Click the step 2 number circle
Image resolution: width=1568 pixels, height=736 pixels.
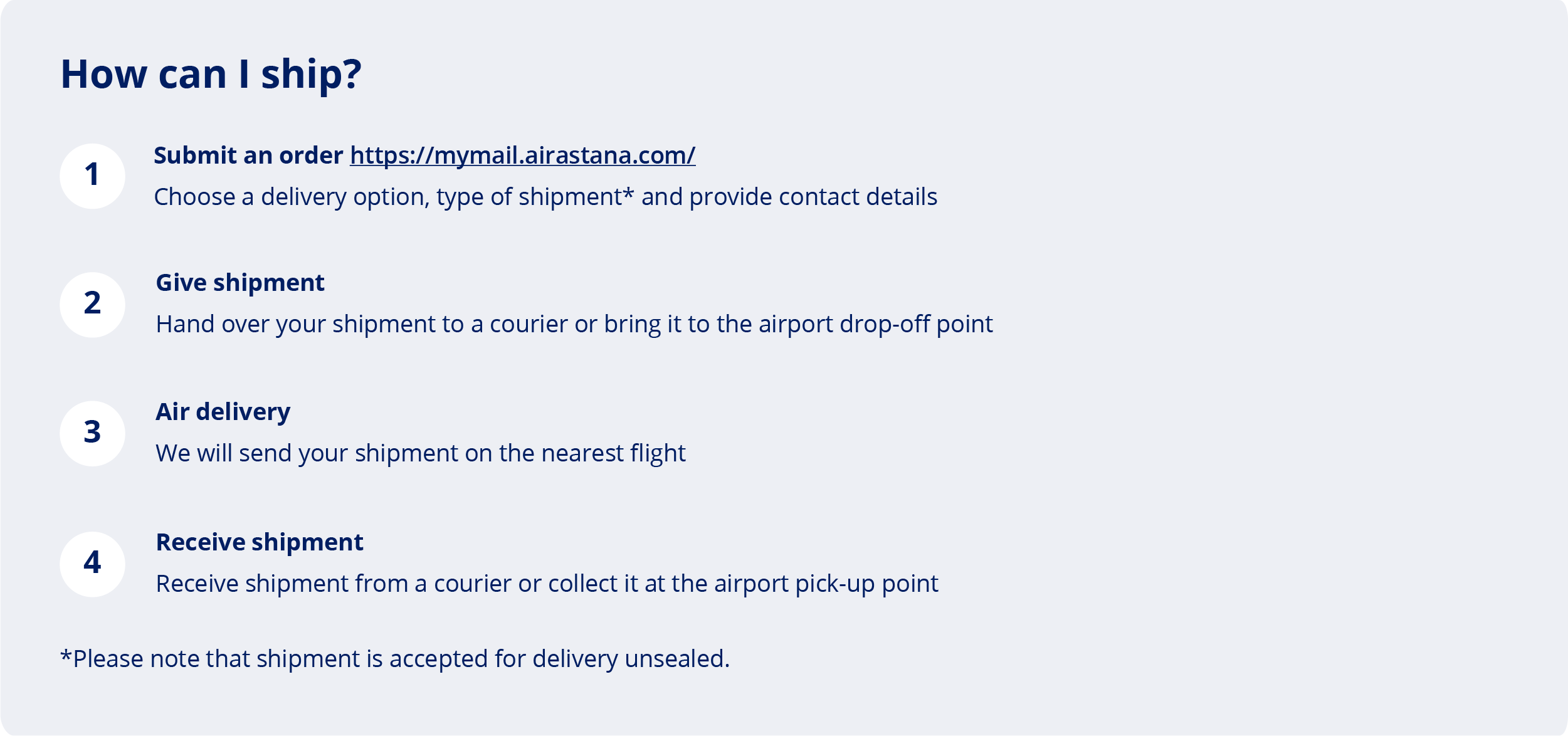(x=92, y=305)
